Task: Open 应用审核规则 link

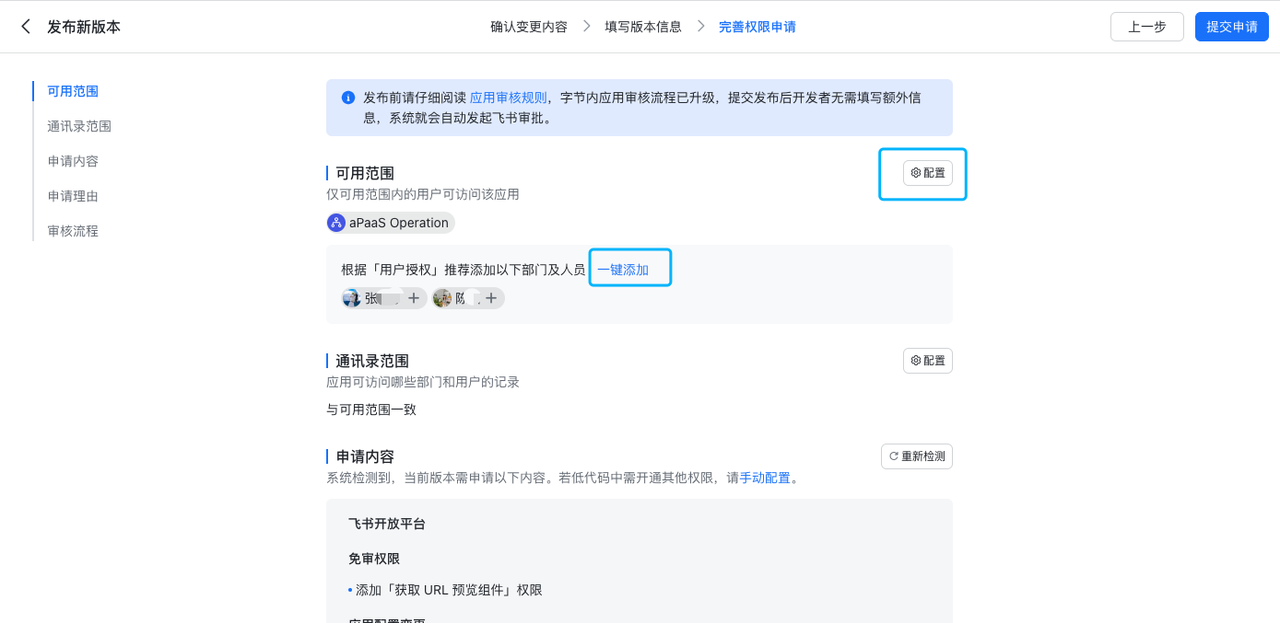Action: coord(508,98)
